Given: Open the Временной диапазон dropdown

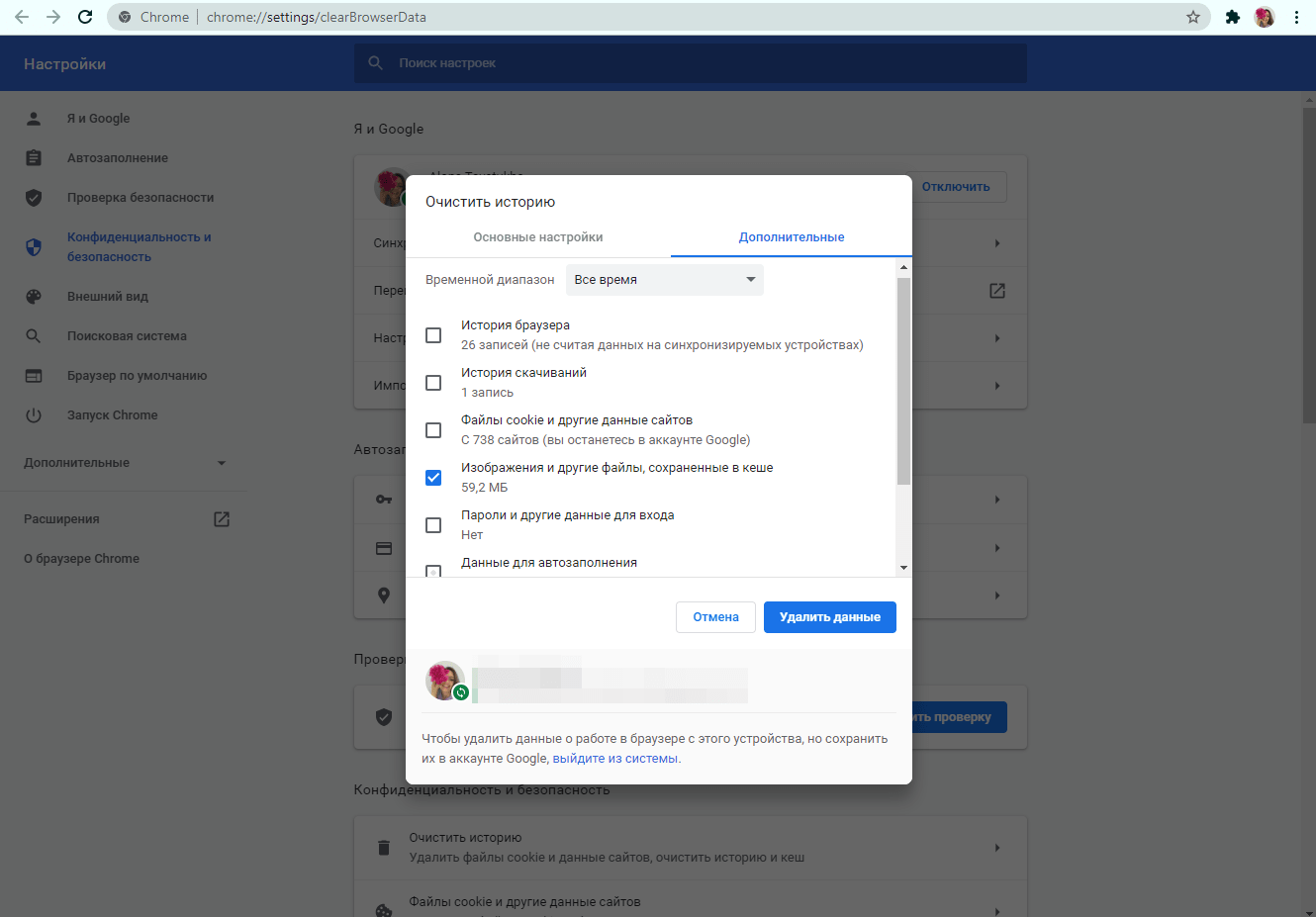Looking at the screenshot, I should point(664,280).
